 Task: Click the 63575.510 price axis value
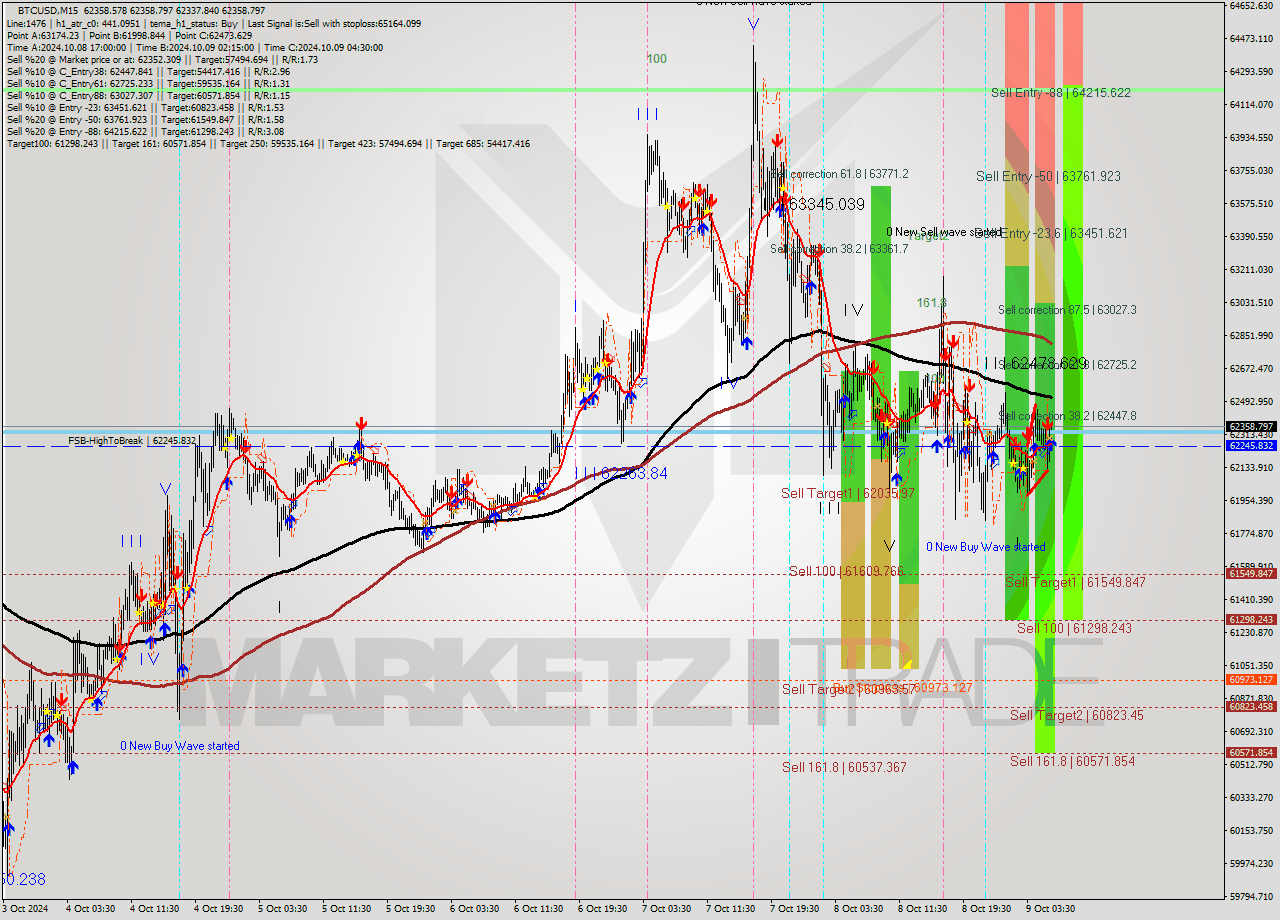coord(1250,203)
